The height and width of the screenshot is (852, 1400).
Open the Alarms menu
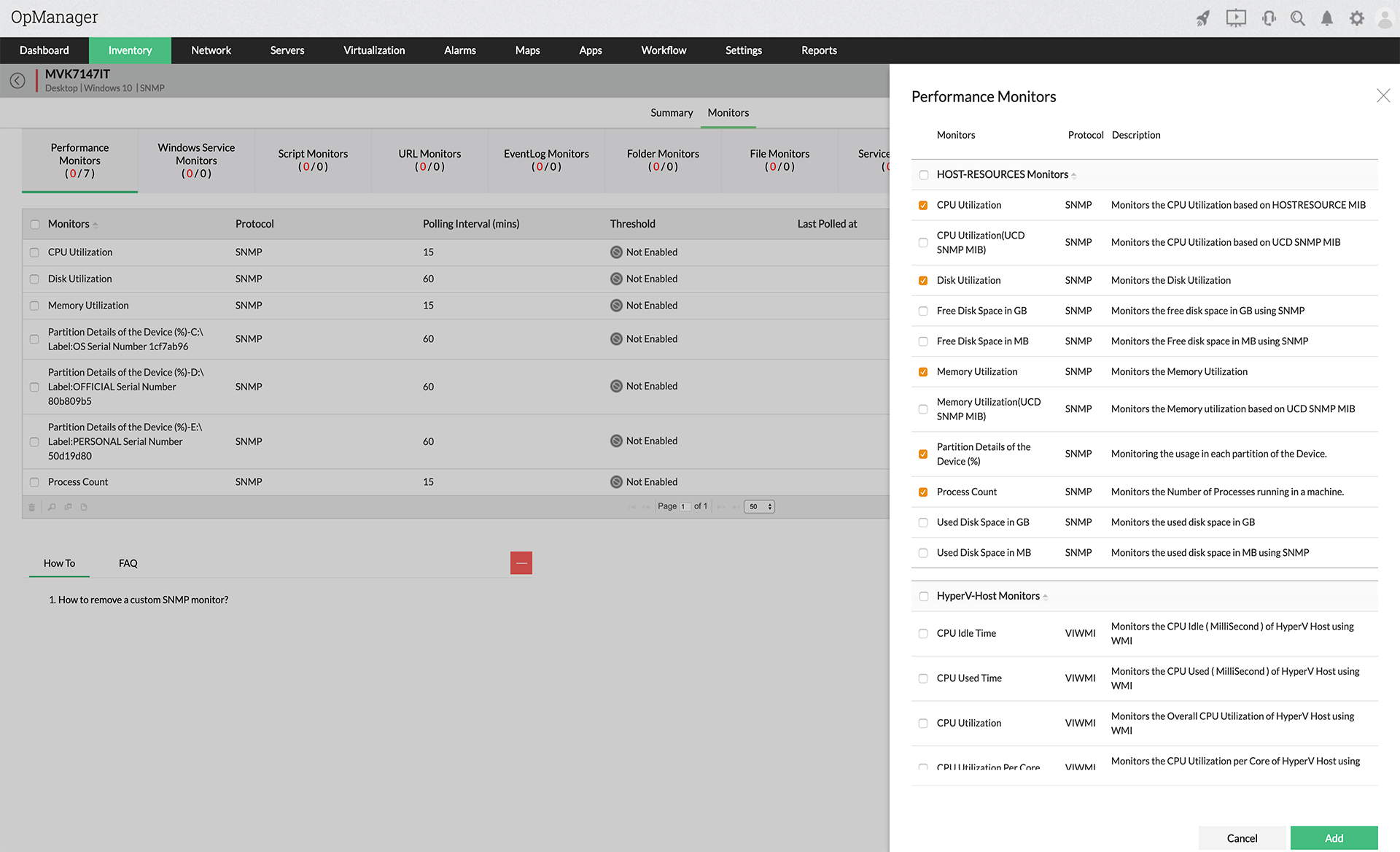(x=459, y=50)
